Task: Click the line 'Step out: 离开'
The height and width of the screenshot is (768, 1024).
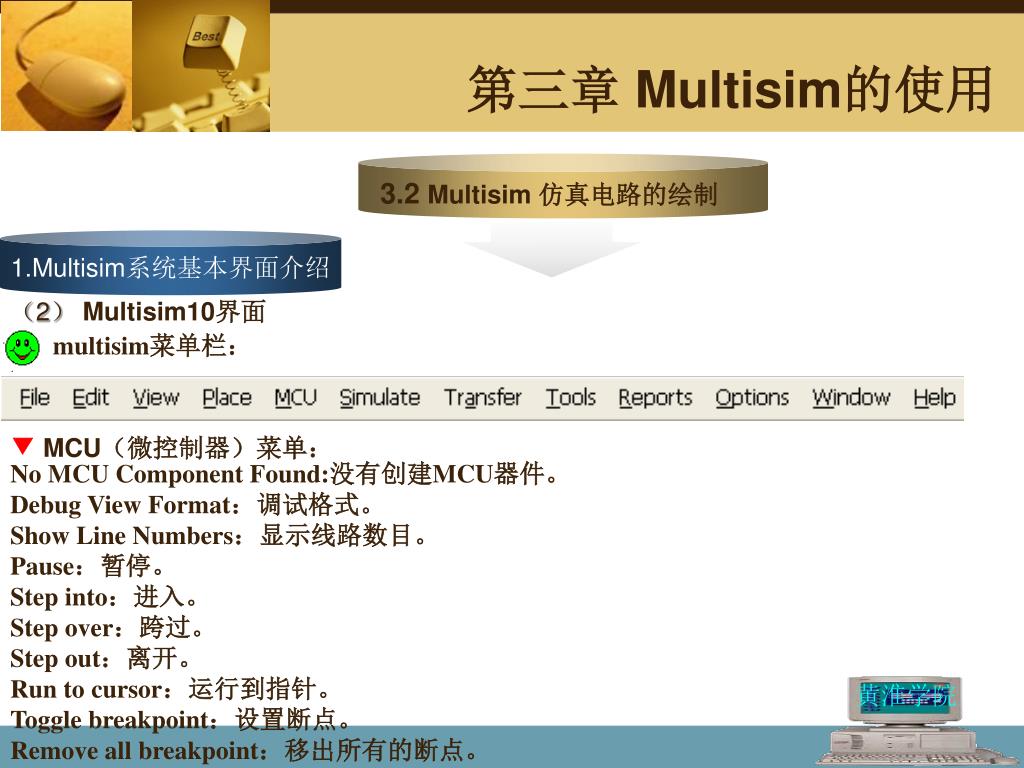Action: (101, 658)
